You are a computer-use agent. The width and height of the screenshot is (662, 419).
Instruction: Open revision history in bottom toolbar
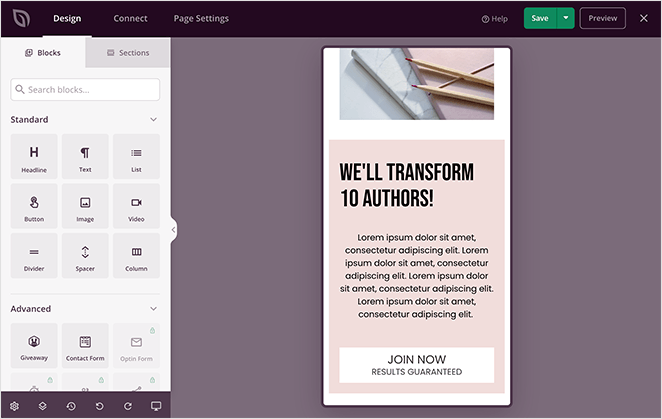[71, 406]
